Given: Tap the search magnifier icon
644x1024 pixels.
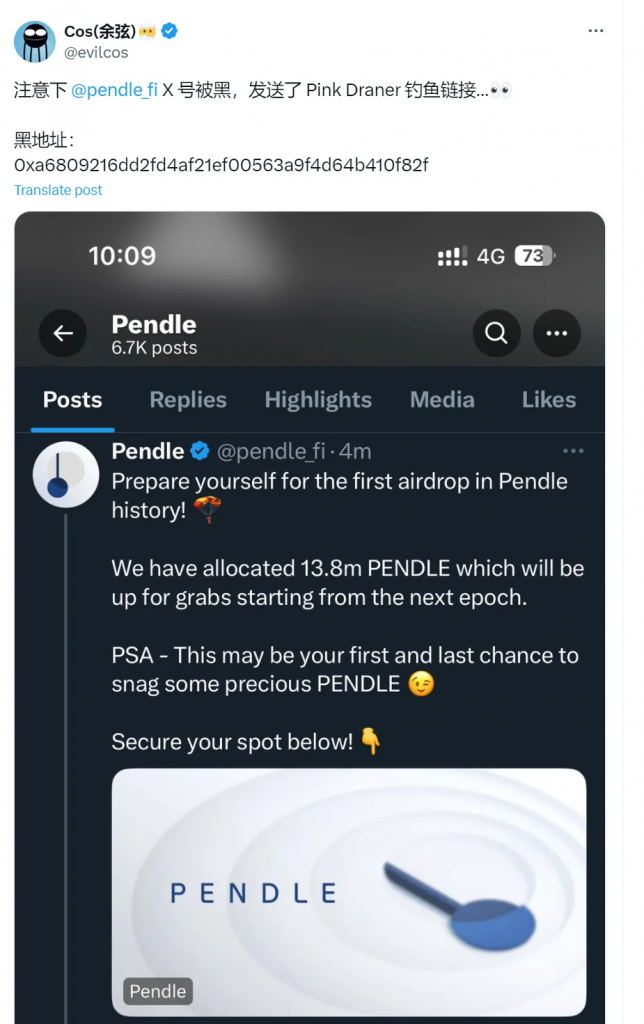Looking at the screenshot, I should point(496,334).
